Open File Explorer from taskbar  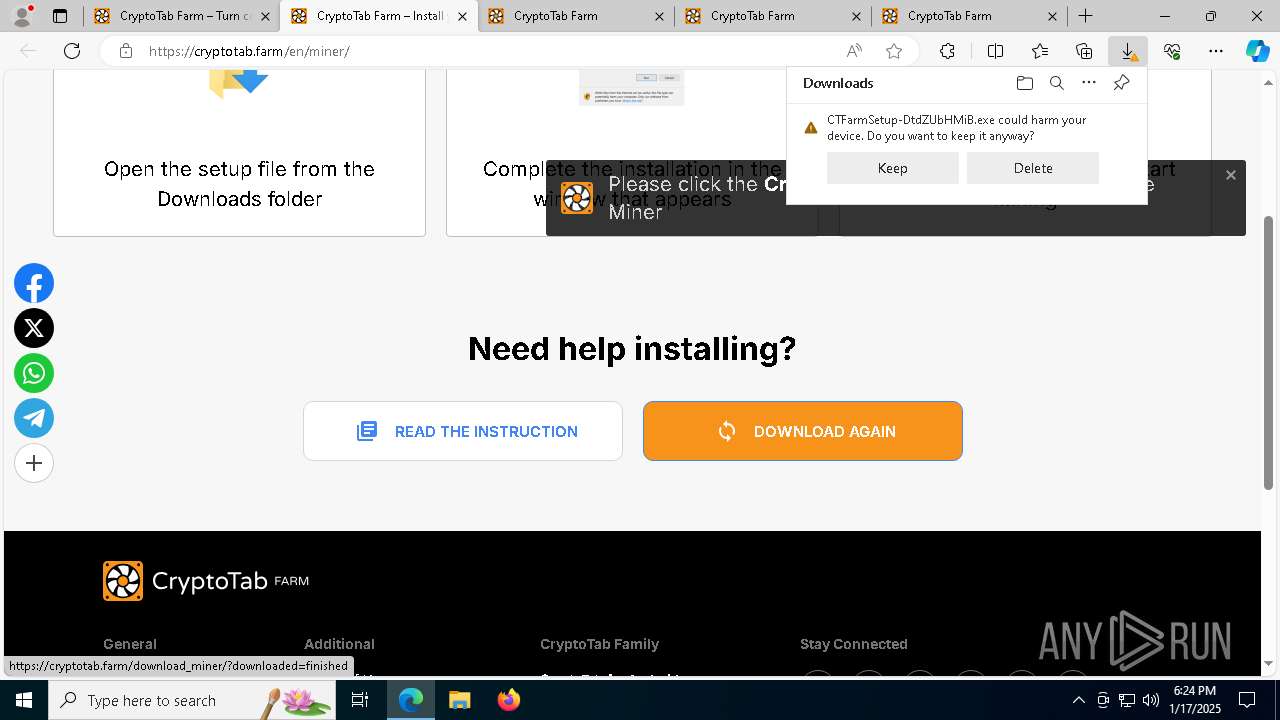(x=459, y=700)
